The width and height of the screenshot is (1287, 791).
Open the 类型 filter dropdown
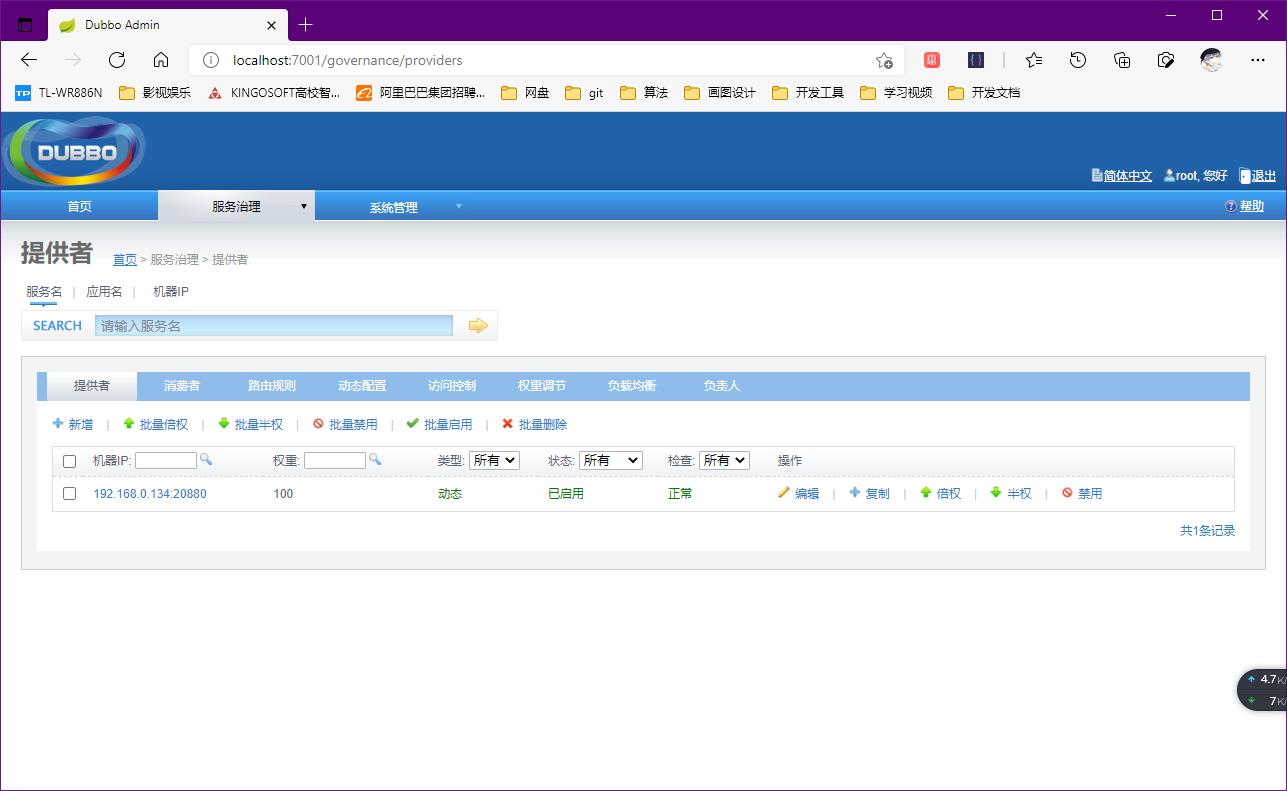494,460
